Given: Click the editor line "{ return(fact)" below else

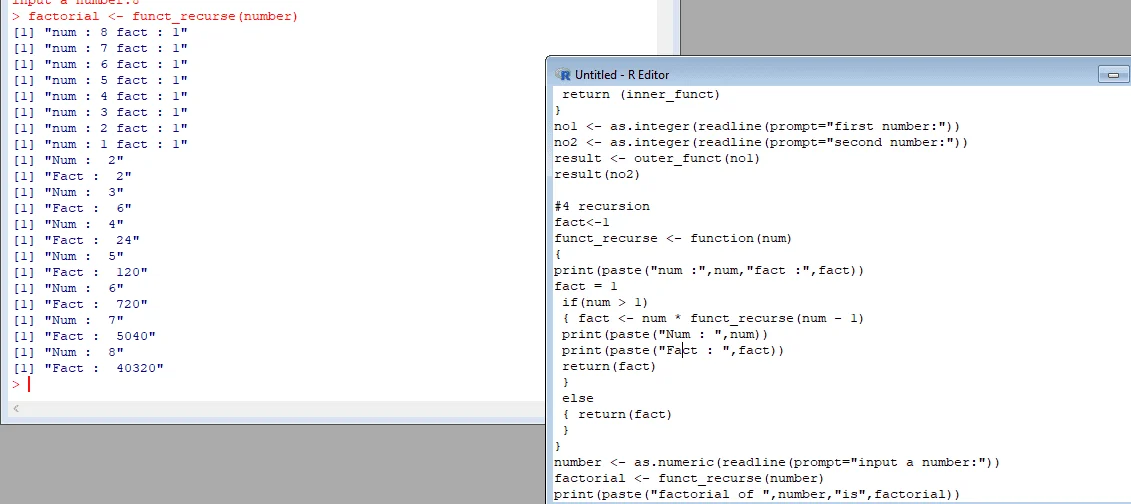Looking at the screenshot, I should tap(617, 414).
